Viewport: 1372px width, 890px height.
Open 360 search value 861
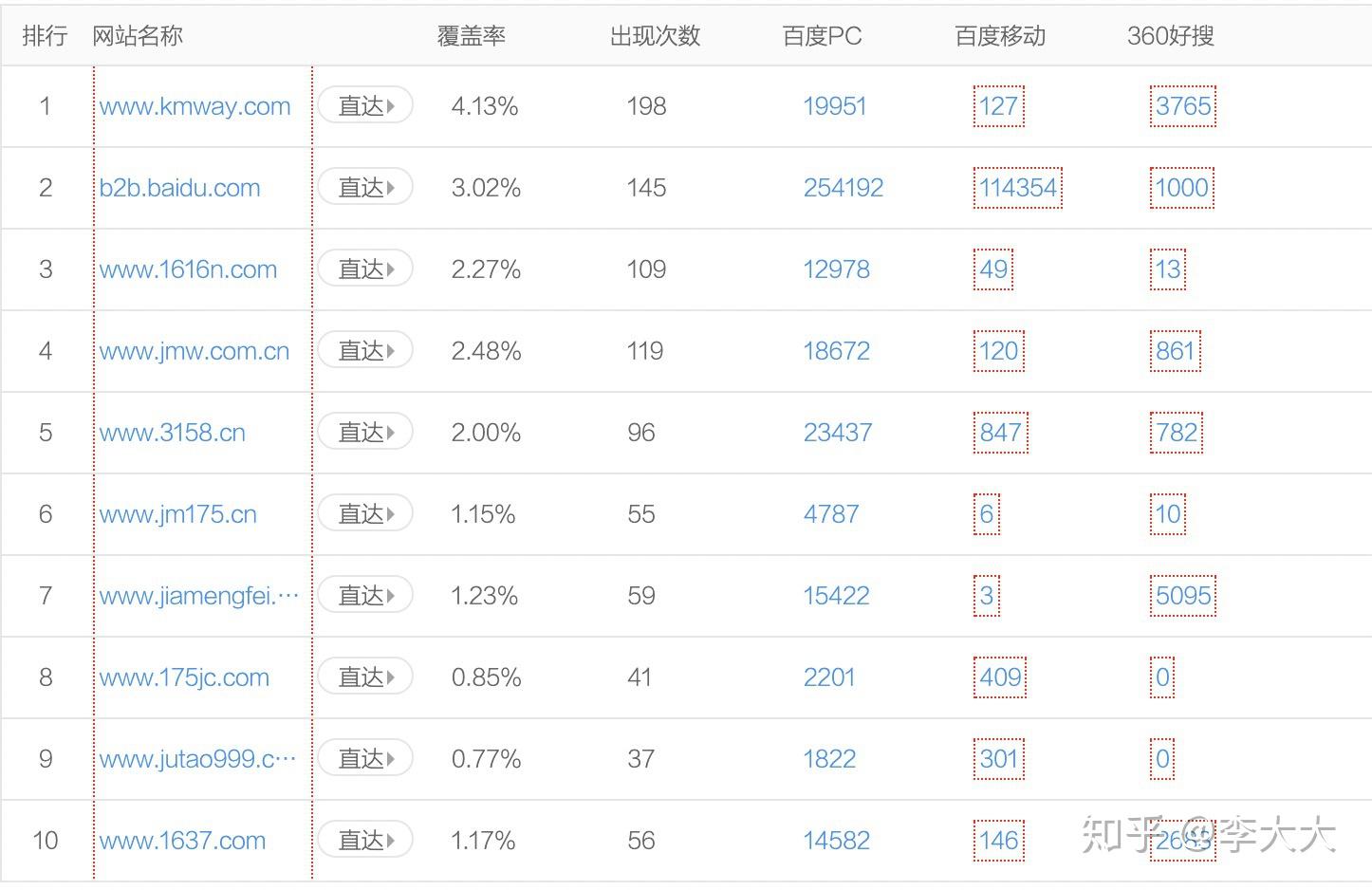click(1176, 351)
